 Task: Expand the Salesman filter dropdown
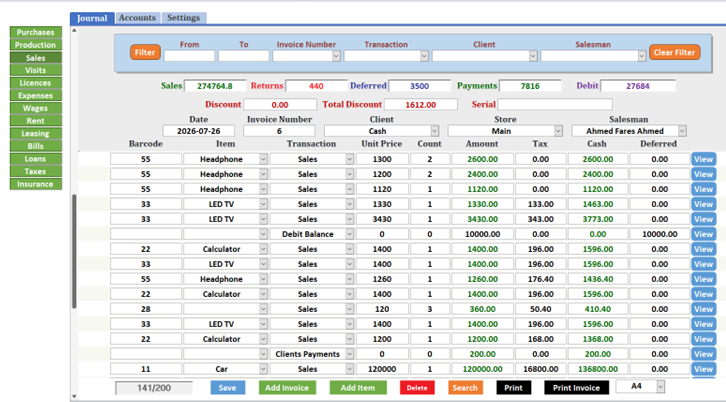pyautogui.click(x=642, y=56)
